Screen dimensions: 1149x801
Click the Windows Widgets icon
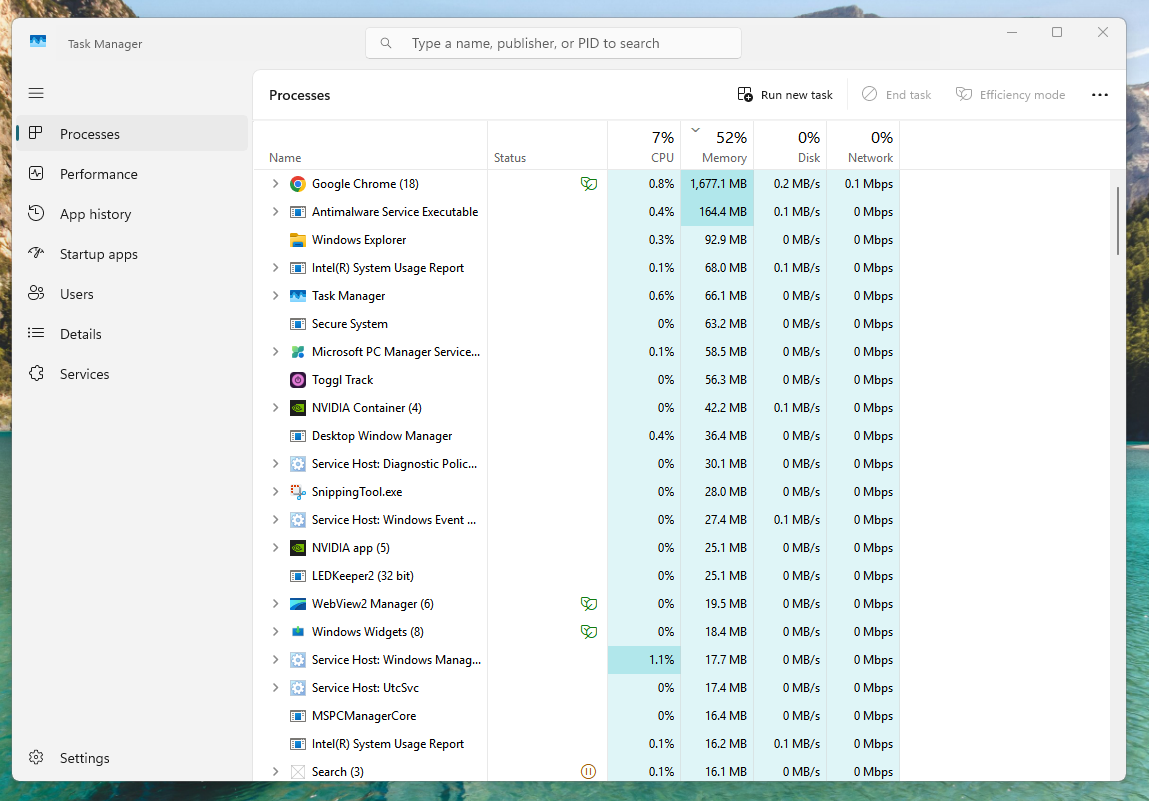(x=298, y=632)
